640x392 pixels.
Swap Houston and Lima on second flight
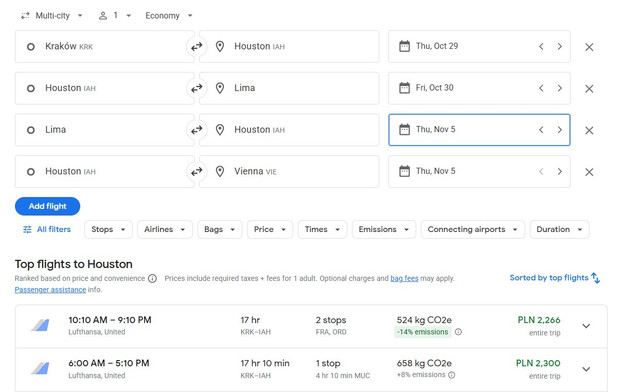[196, 88]
